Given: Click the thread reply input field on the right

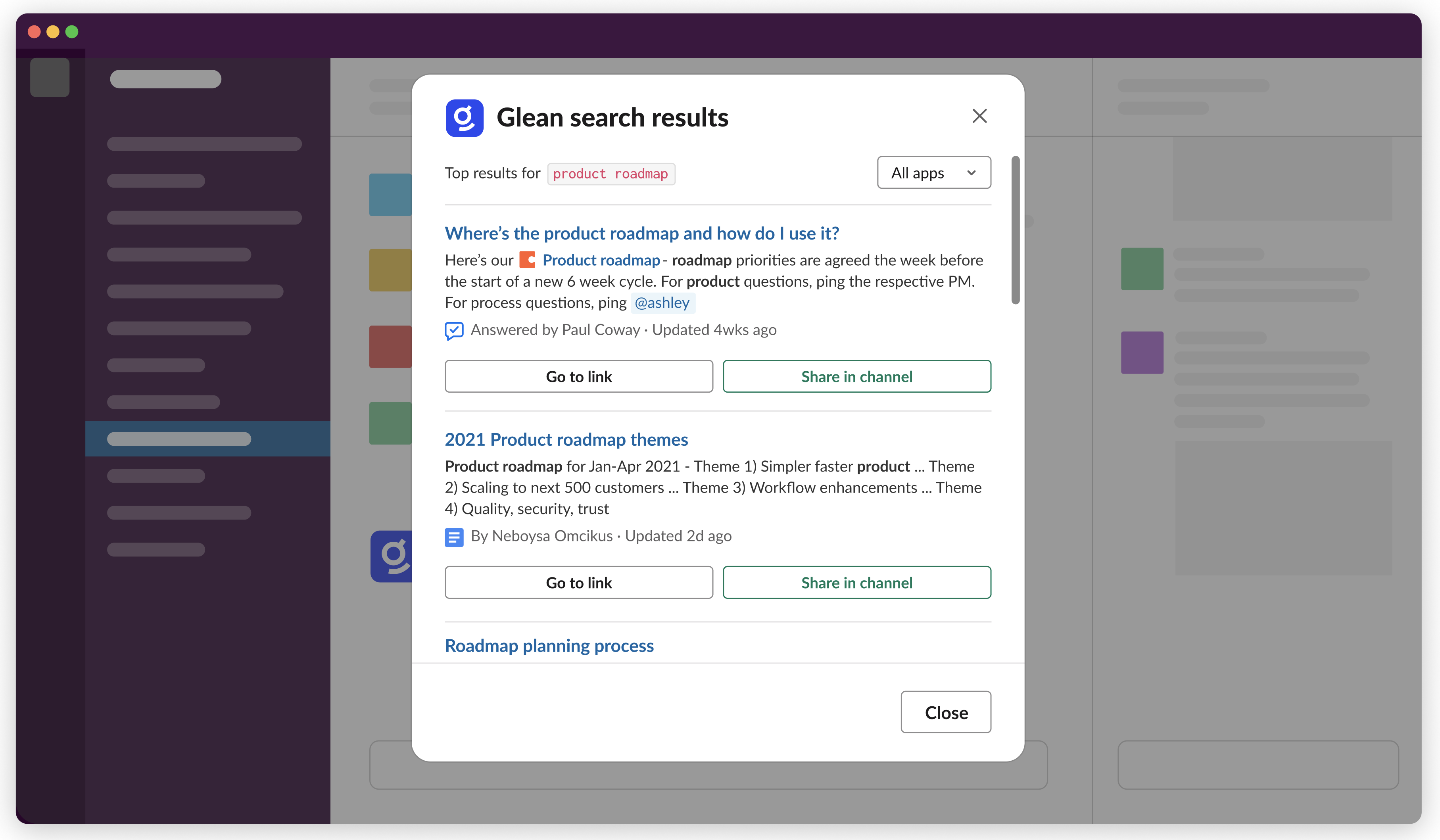Looking at the screenshot, I should click(x=1258, y=765).
